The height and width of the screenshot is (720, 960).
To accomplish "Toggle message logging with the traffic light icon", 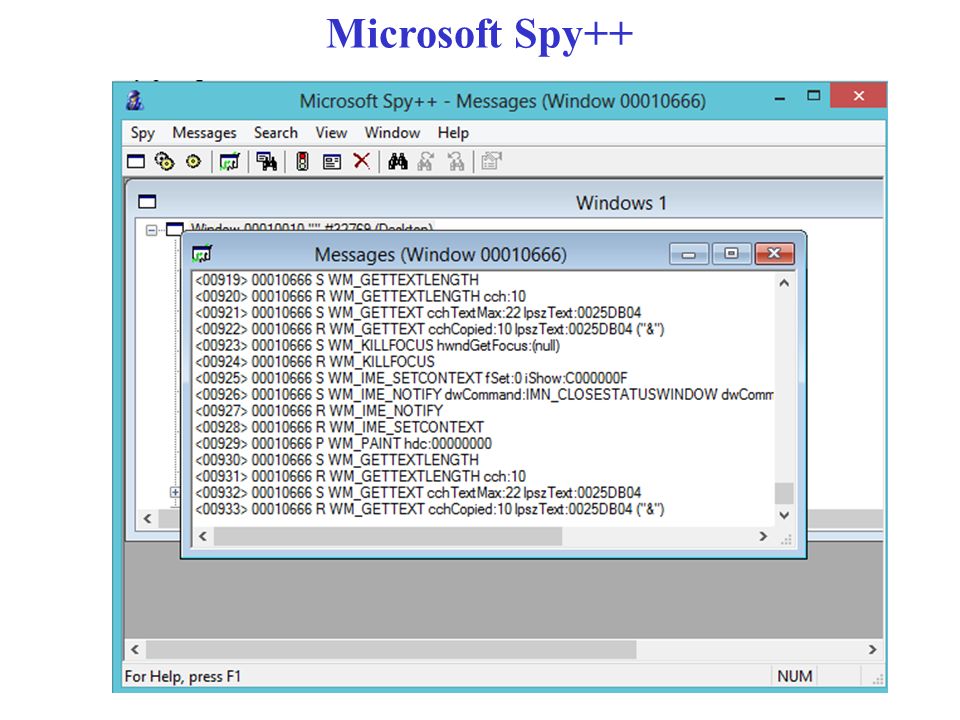I will click(302, 162).
